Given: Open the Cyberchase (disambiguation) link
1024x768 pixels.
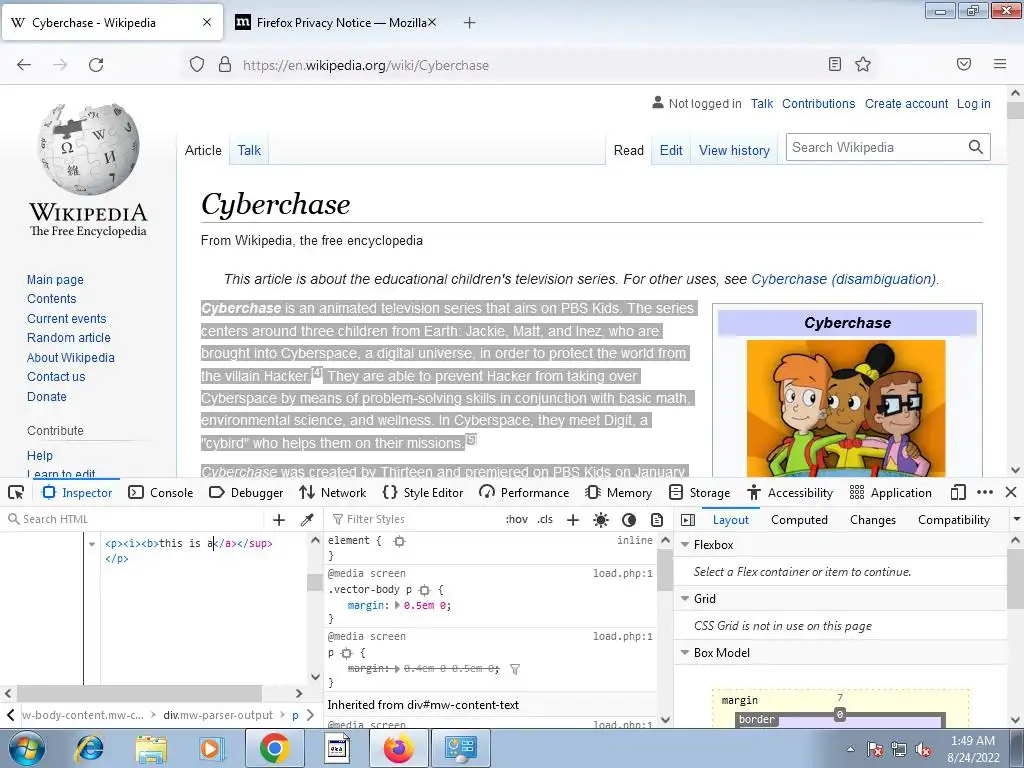Looking at the screenshot, I should pyautogui.click(x=844, y=279).
